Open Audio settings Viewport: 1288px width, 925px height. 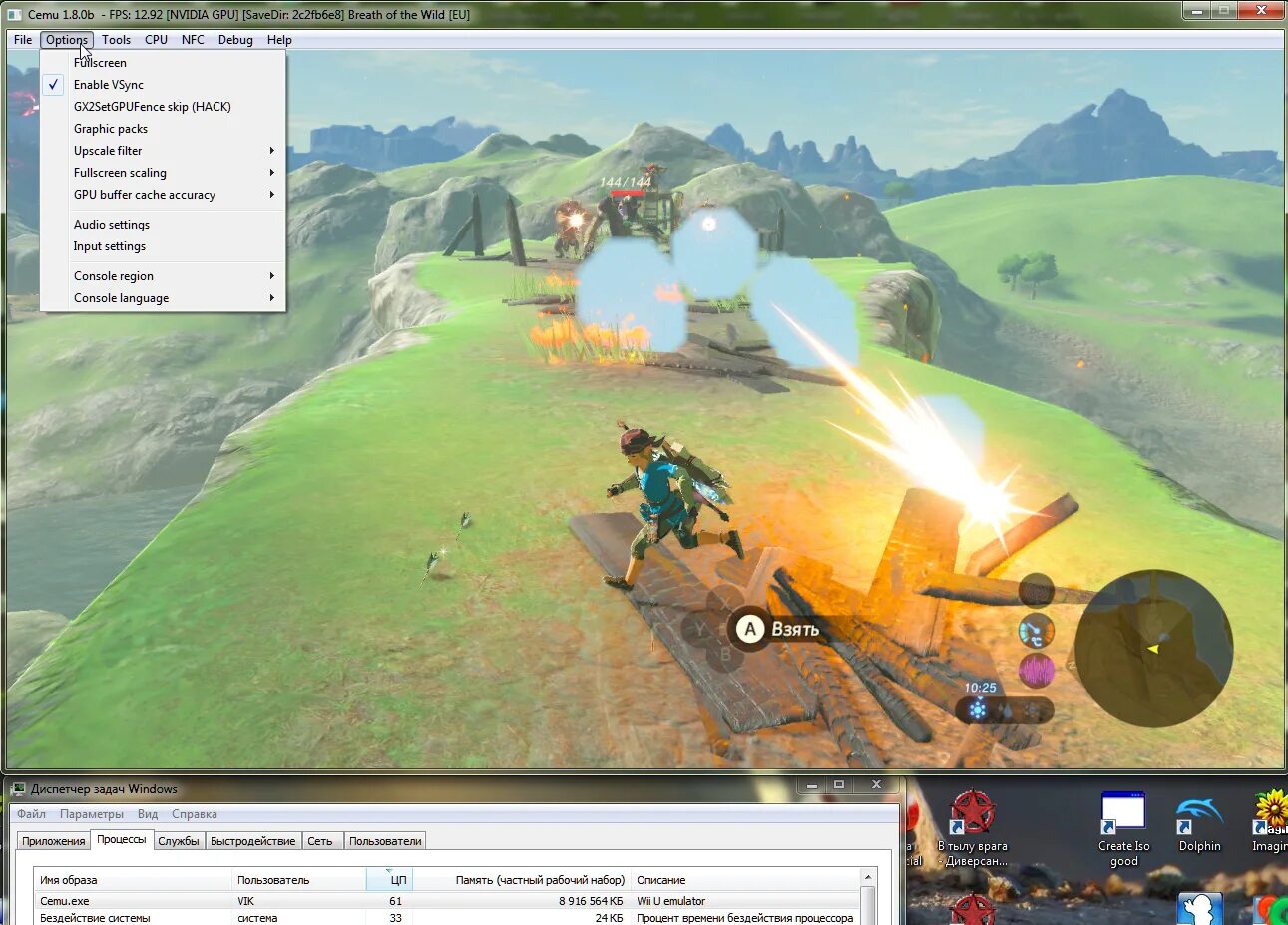click(163, 225)
